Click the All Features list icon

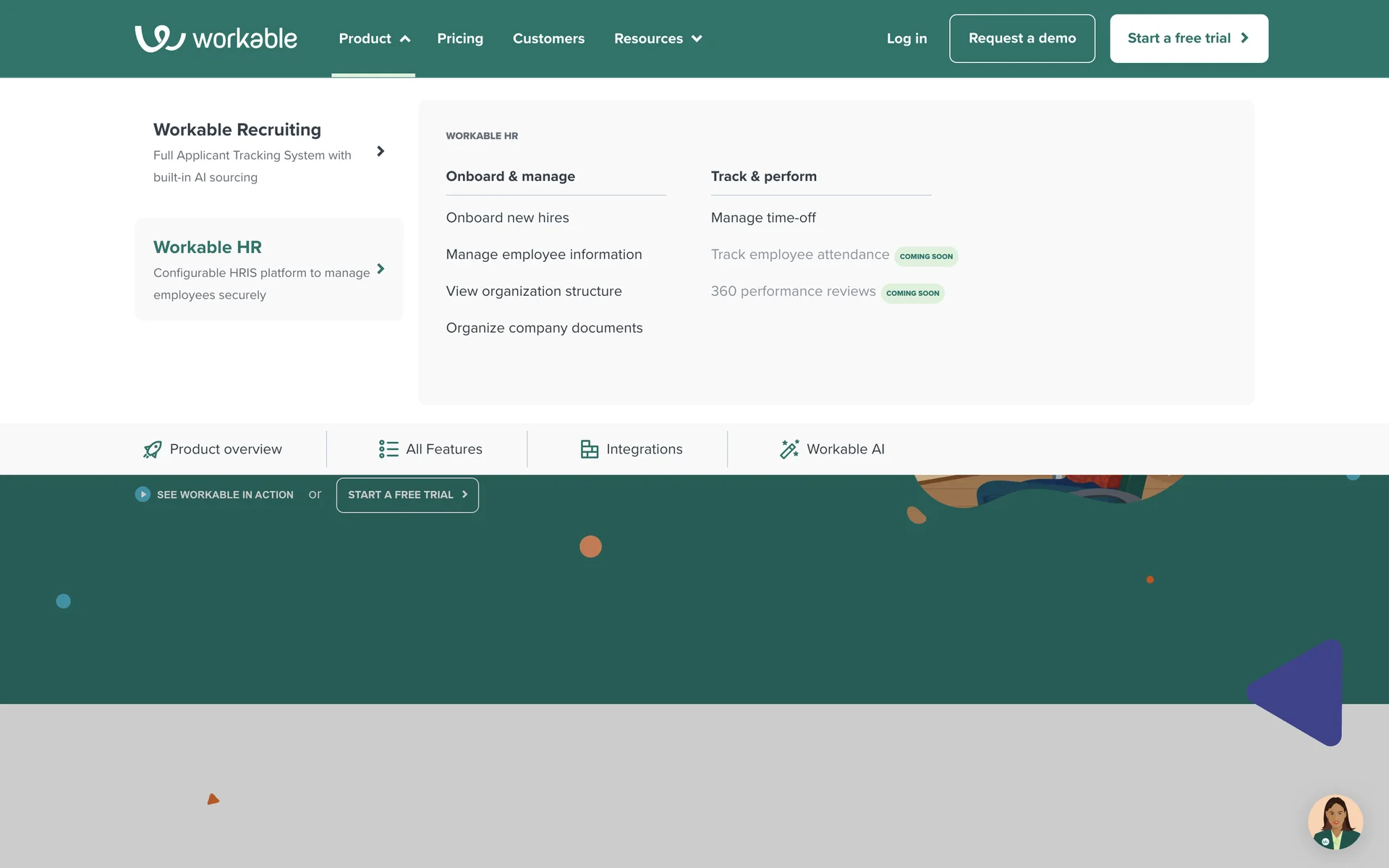click(x=388, y=449)
